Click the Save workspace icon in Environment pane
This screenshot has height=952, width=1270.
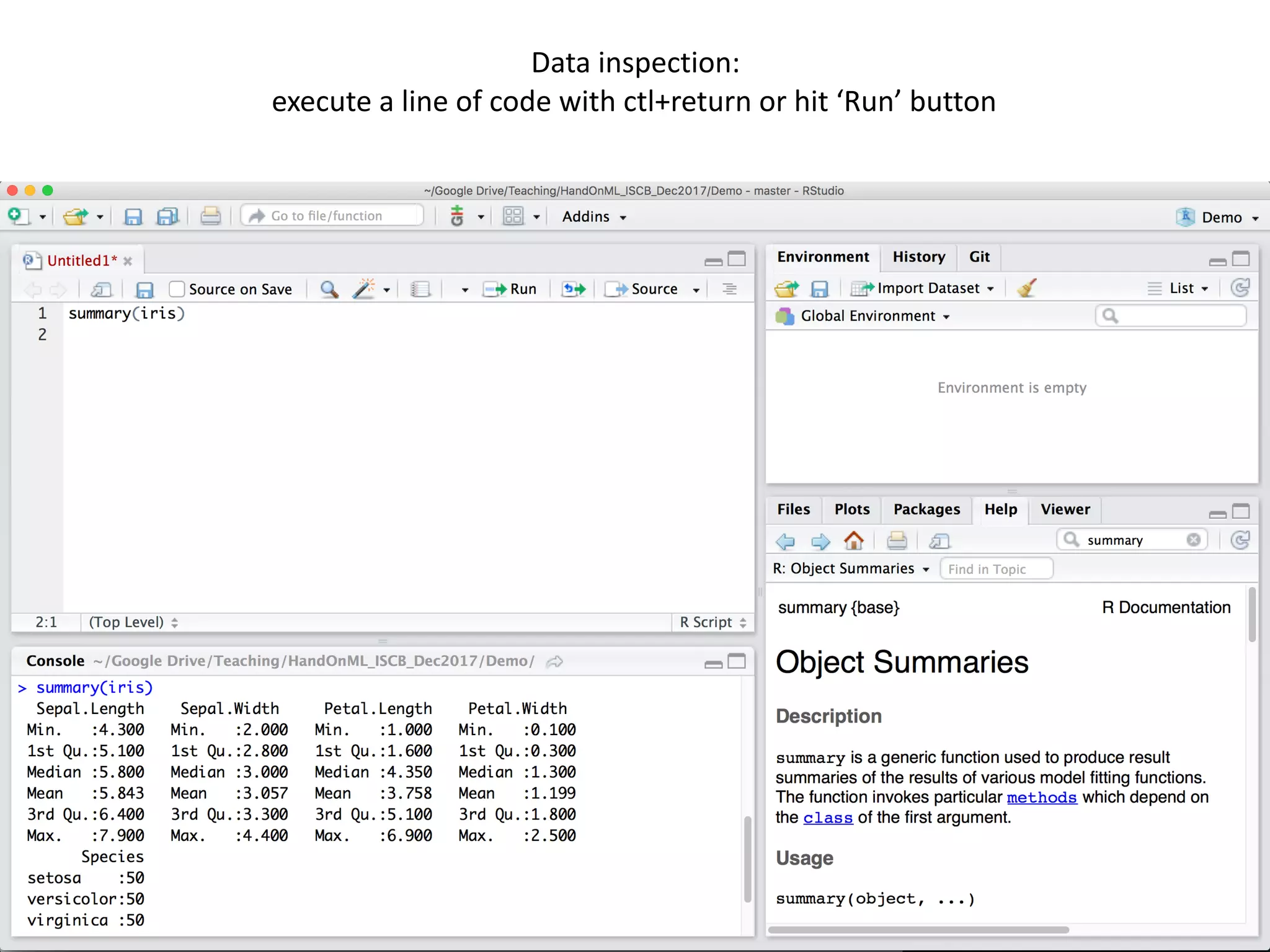[x=820, y=289]
